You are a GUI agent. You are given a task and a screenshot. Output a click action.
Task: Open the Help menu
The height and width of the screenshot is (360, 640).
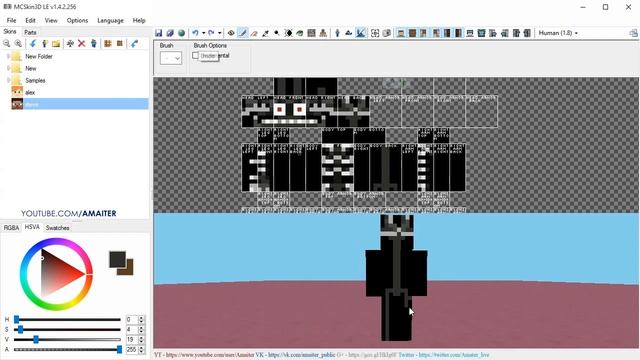[x=139, y=20]
